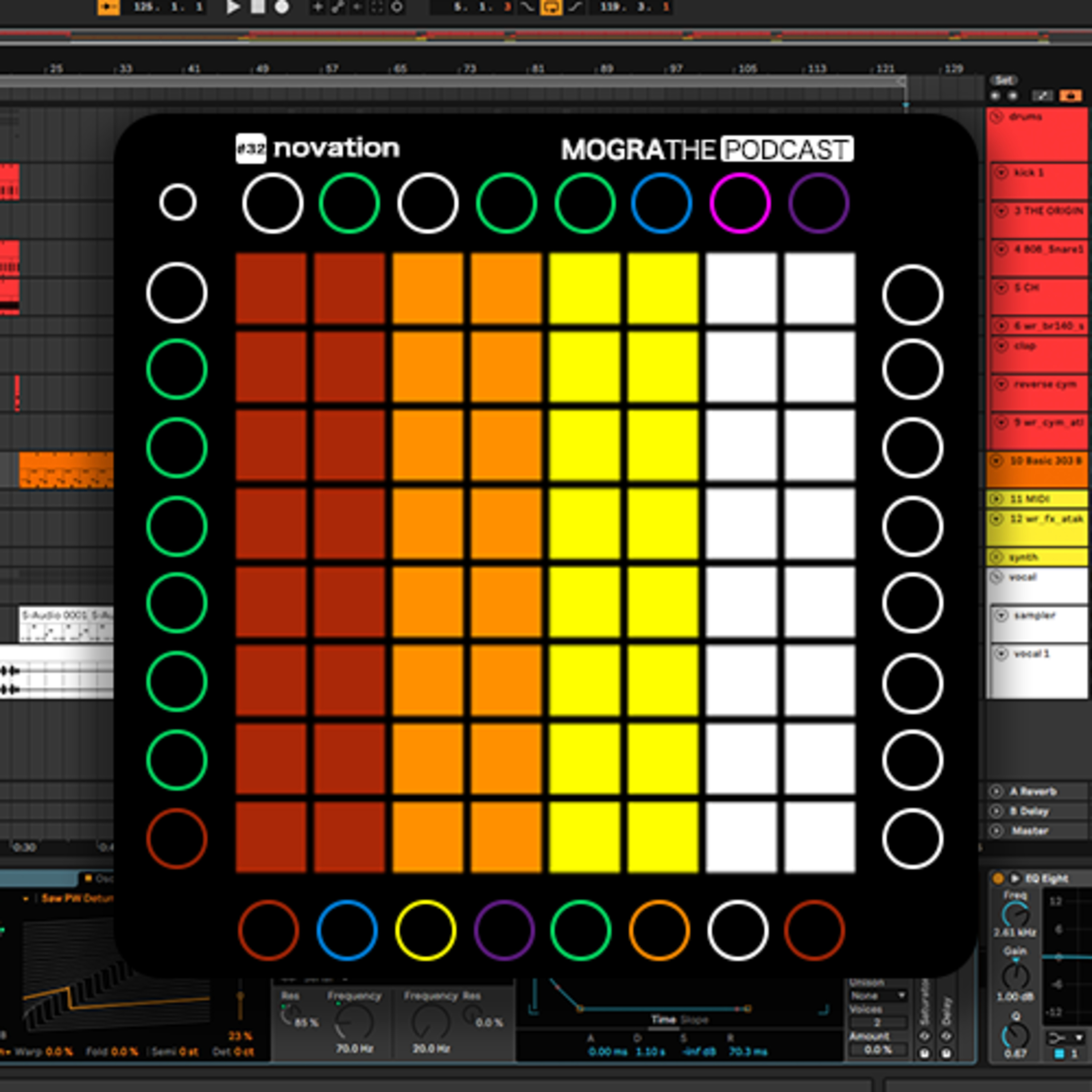
Task: Unfold the sampler track
Action: coord(1002,615)
